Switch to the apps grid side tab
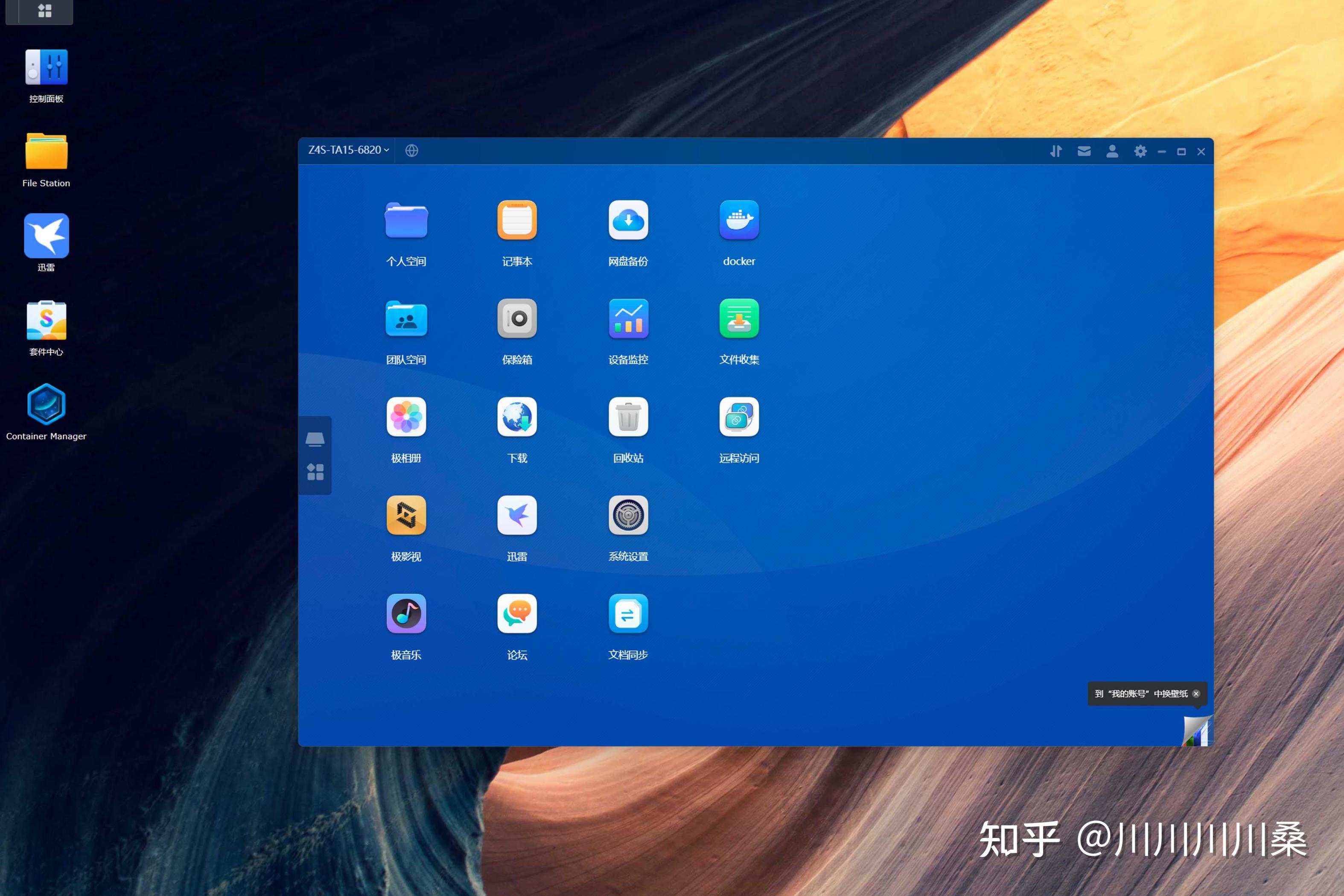1344x896 pixels. click(315, 472)
